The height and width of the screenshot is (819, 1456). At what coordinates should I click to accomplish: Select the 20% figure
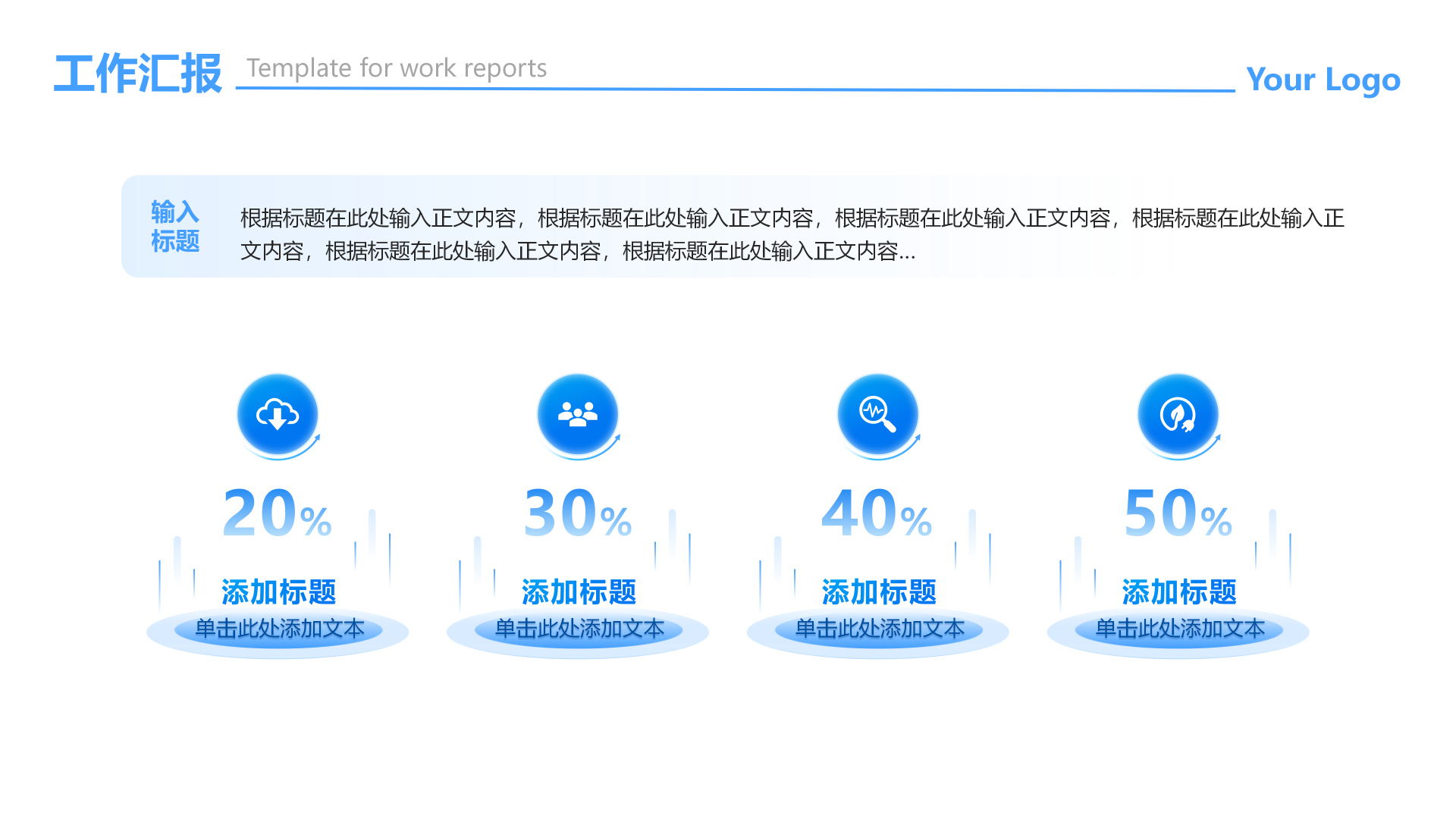[x=278, y=514]
